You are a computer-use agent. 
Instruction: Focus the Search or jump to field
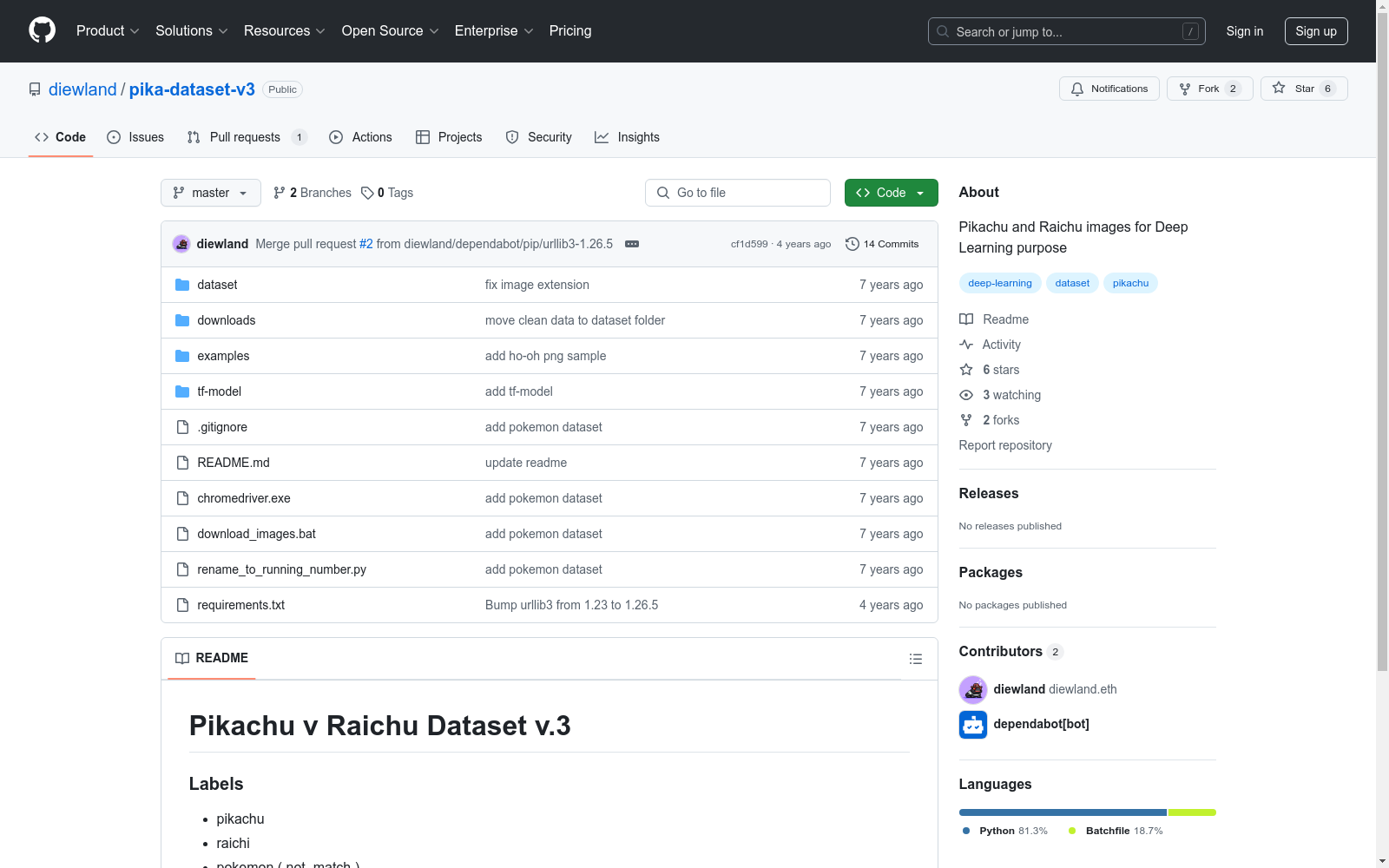[1066, 31]
